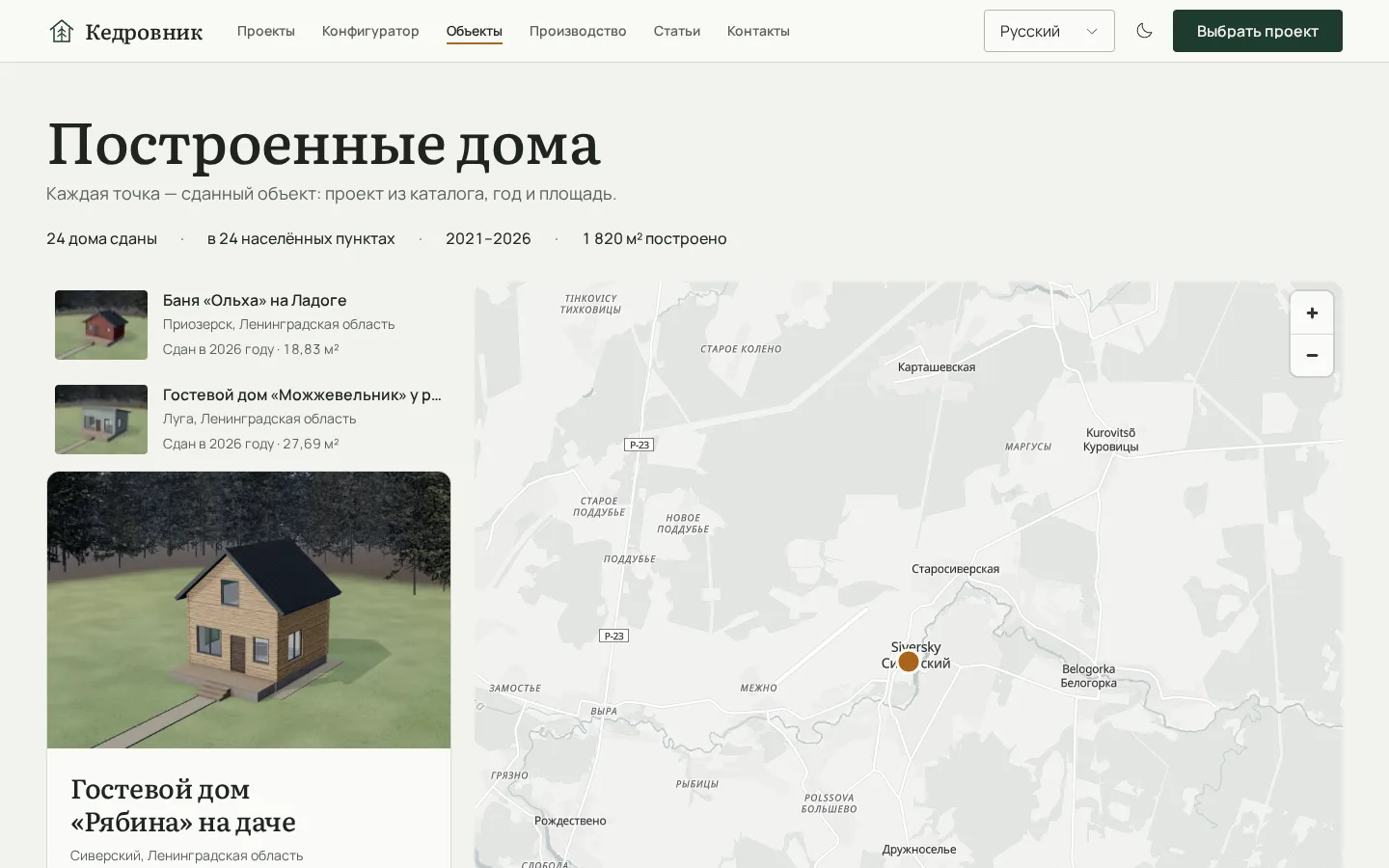1389x868 pixels.
Task: Click the в 24 населённых пунктах statistic
Action: [x=301, y=238]
